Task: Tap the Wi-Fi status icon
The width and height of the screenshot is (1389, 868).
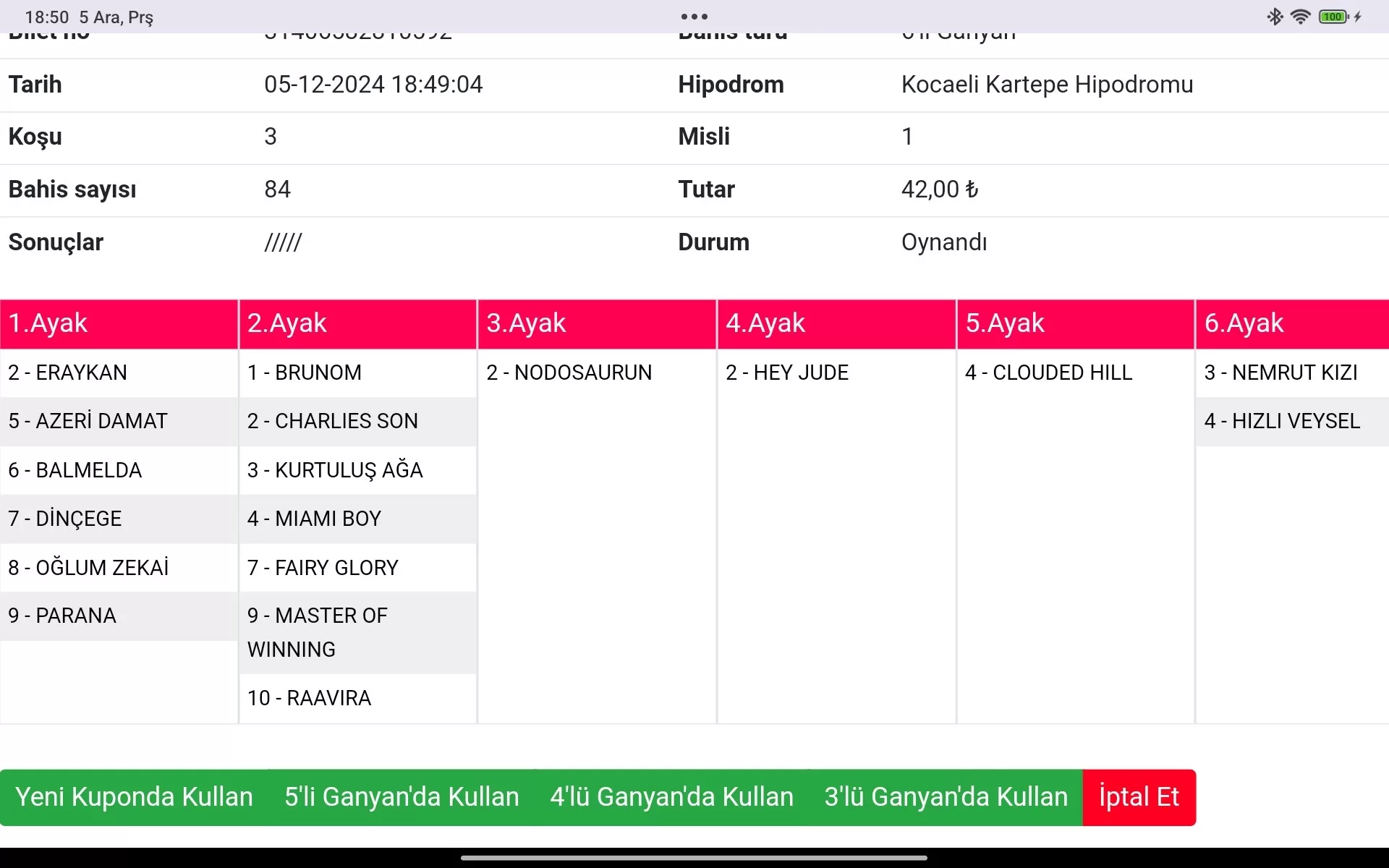Action: click(x=1300, y=17)
